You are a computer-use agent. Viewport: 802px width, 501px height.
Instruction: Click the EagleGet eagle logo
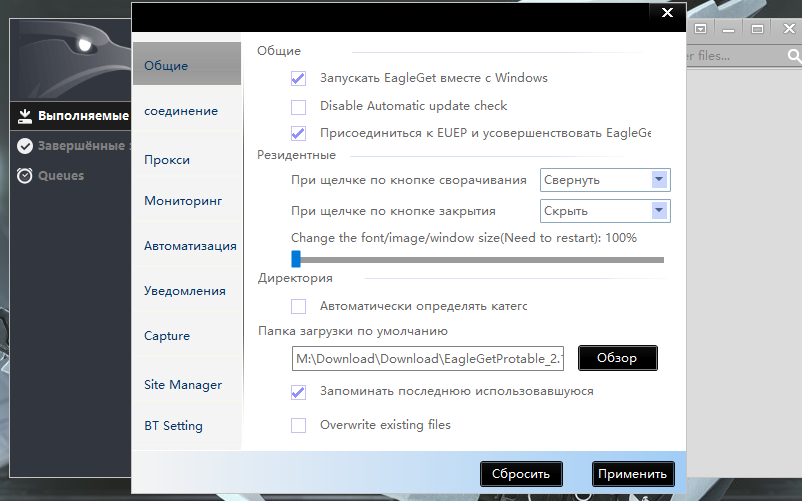coord(77,59)
